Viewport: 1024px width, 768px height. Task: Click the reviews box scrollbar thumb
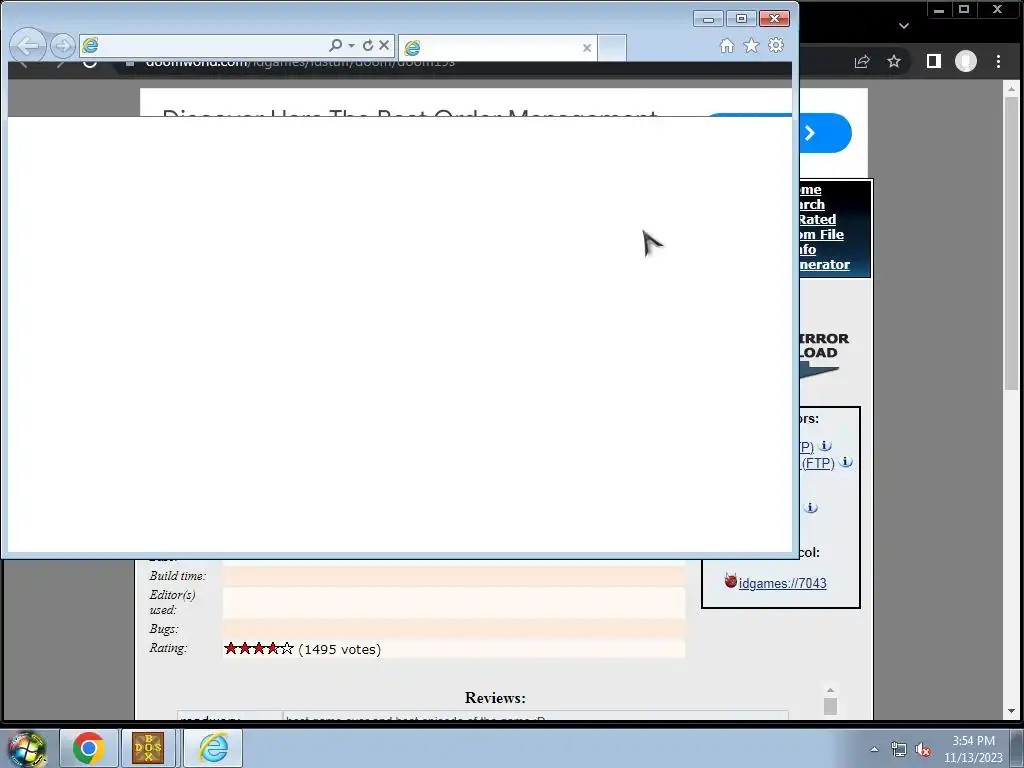(x=830, y=707)
